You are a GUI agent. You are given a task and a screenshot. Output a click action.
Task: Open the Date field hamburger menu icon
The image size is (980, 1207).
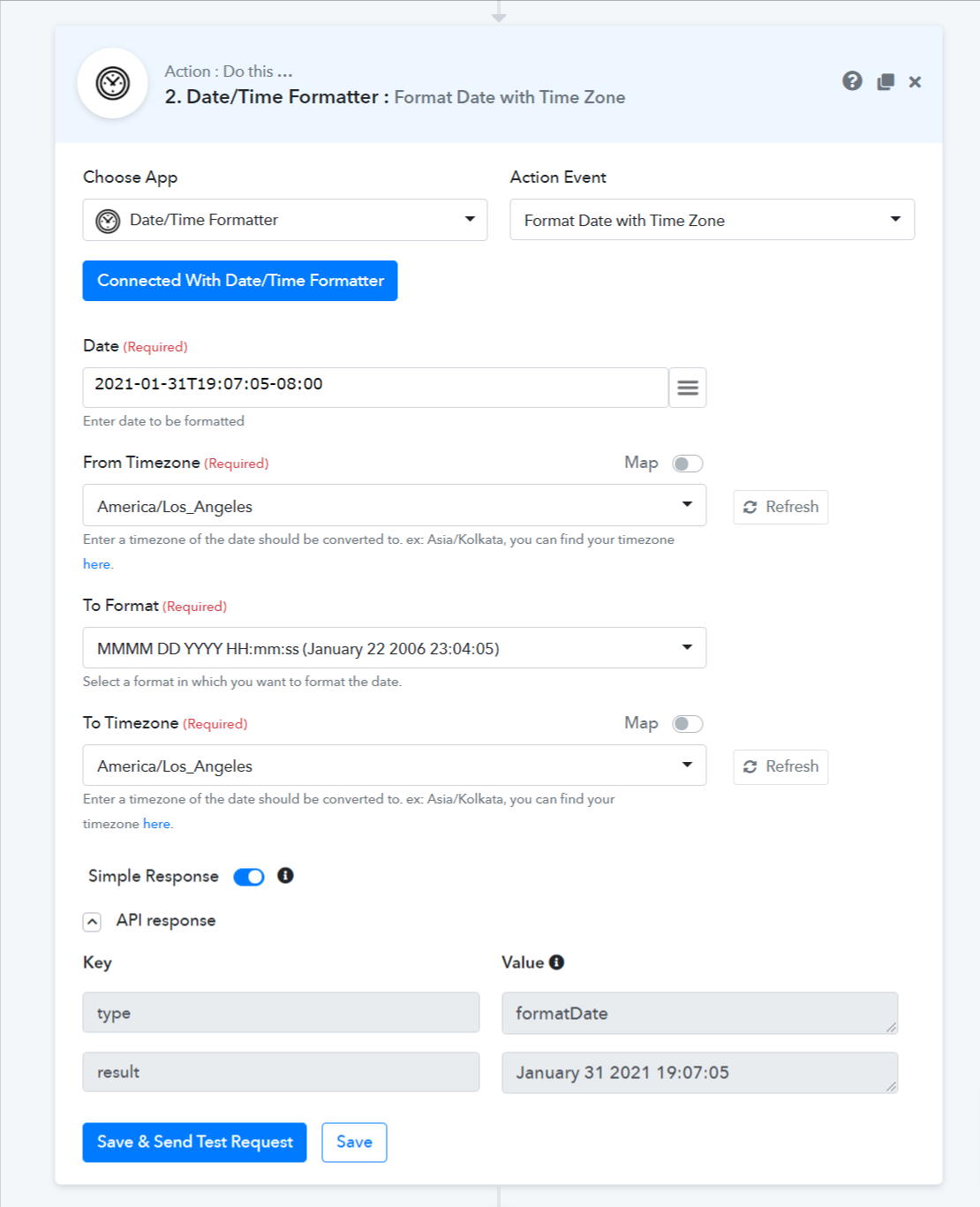[x=688, y=388]
